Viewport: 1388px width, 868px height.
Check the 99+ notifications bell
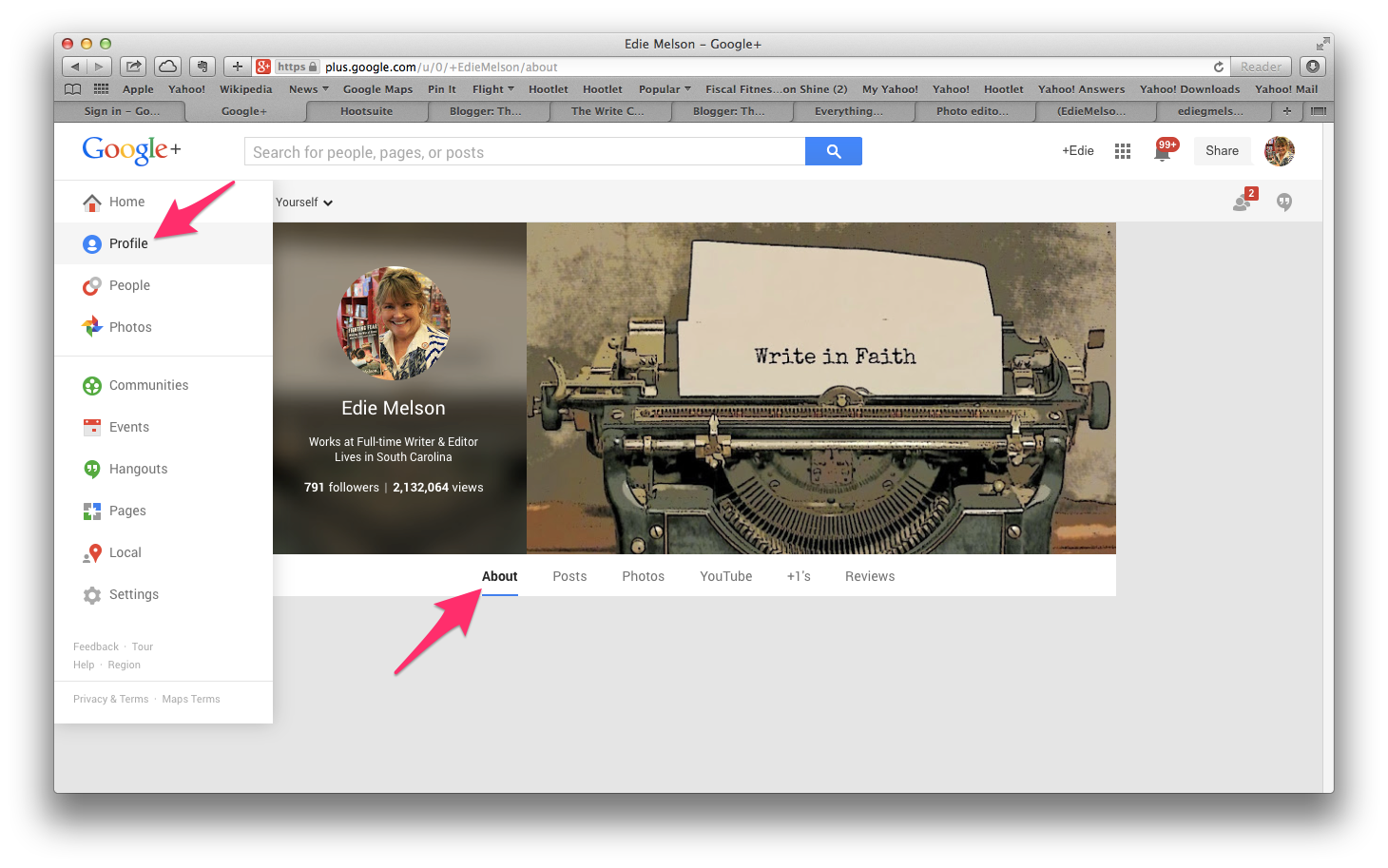(x=1165, y=150)
